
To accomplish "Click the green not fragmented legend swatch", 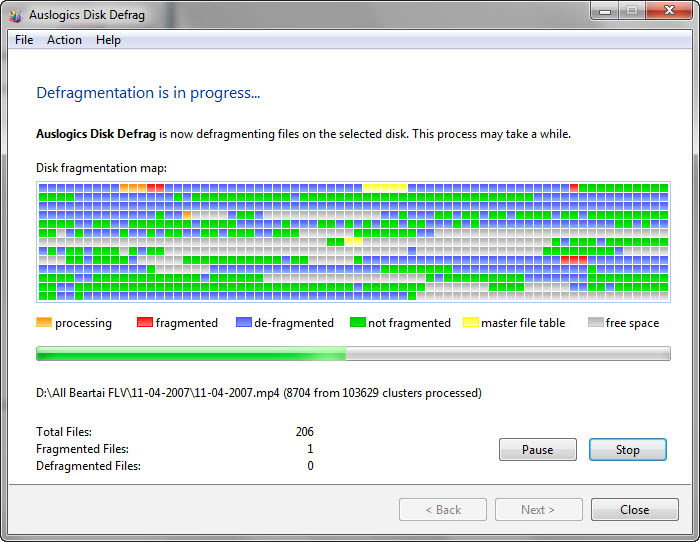I will pos(358,322).
